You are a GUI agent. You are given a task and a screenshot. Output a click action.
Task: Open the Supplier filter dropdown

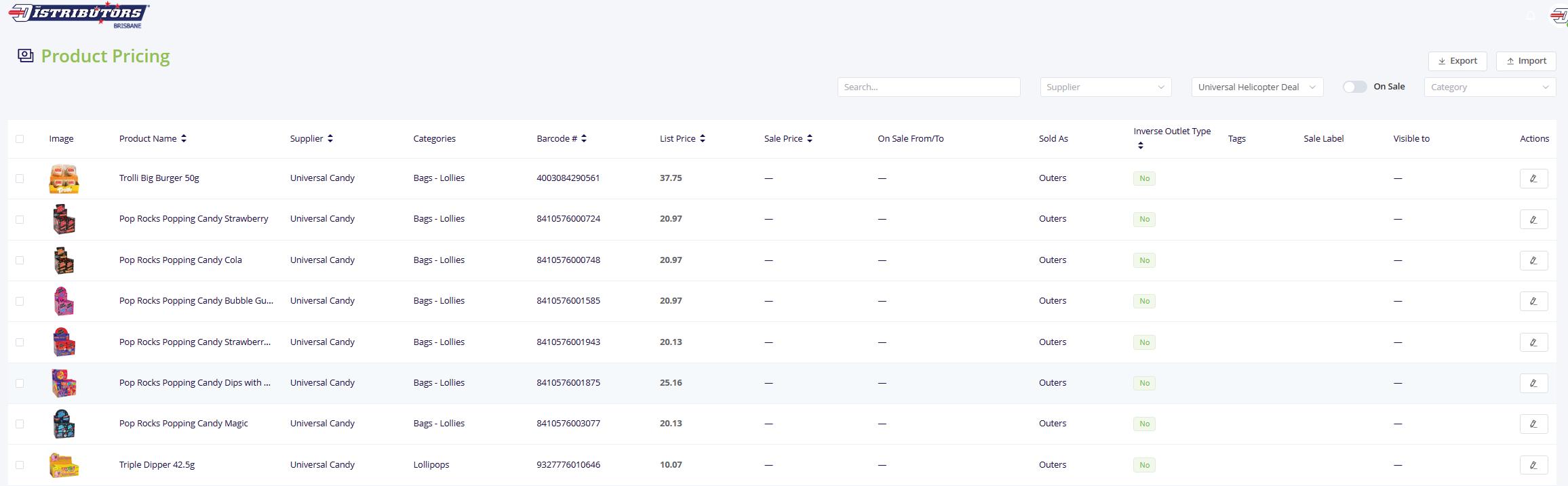pyautogui.click(x=1105, y=87)
